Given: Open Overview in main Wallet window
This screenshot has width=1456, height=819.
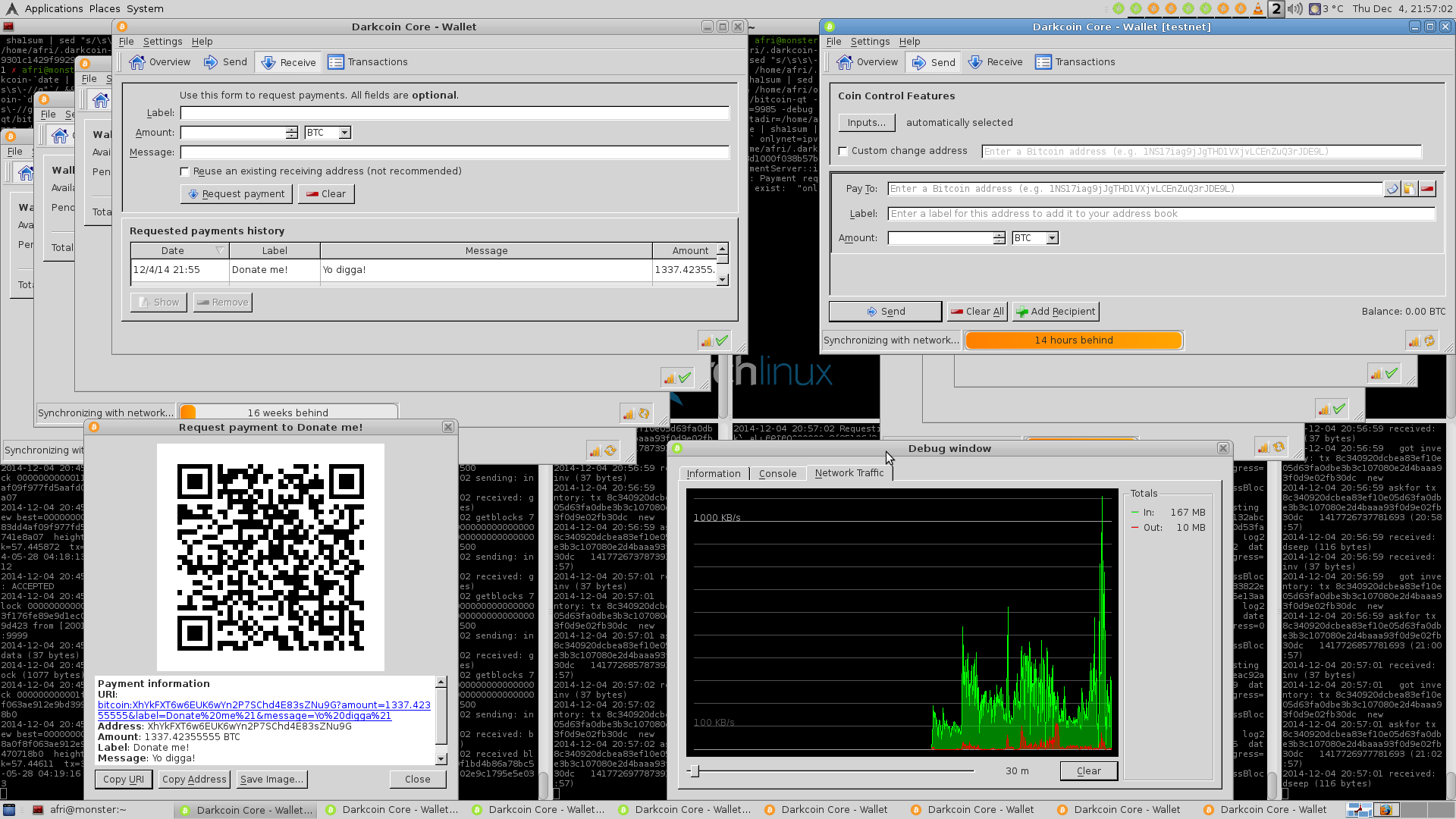Looking at the screenshot, I should click(x=160, y=62).
